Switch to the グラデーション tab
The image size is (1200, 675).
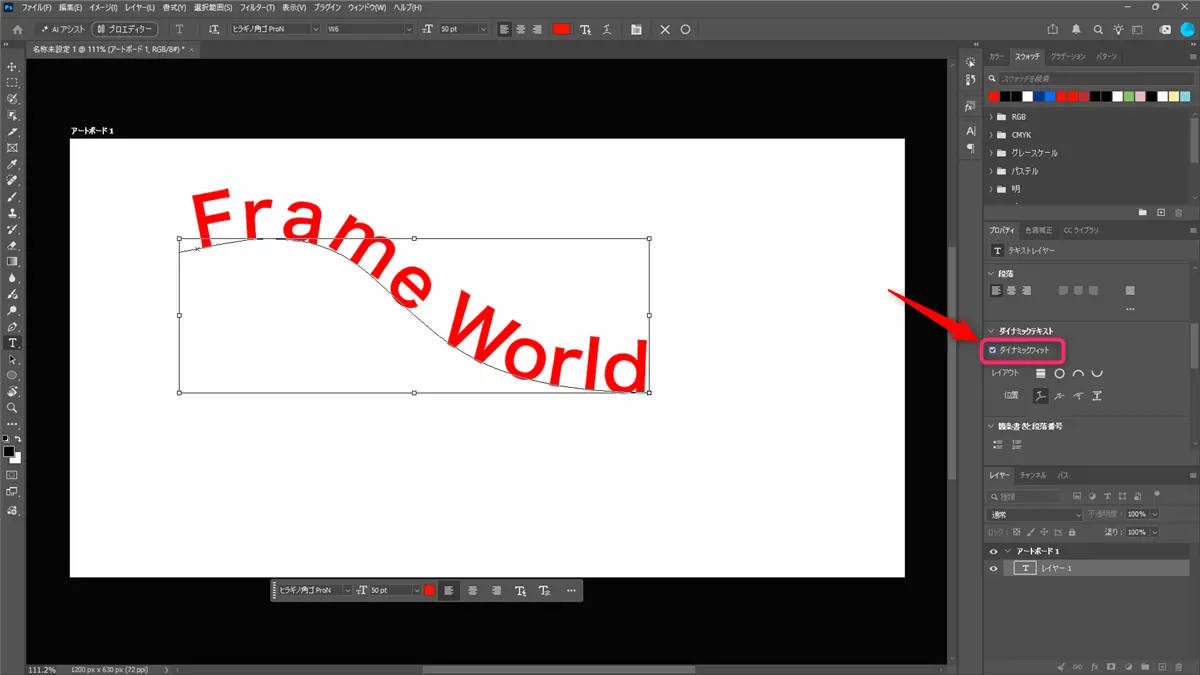1068,57
